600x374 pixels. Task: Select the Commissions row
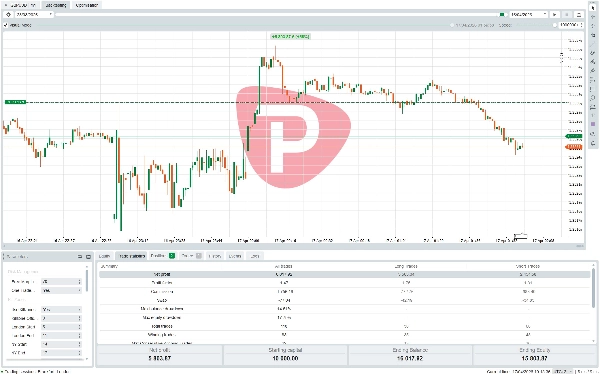[x=344, y=292]
